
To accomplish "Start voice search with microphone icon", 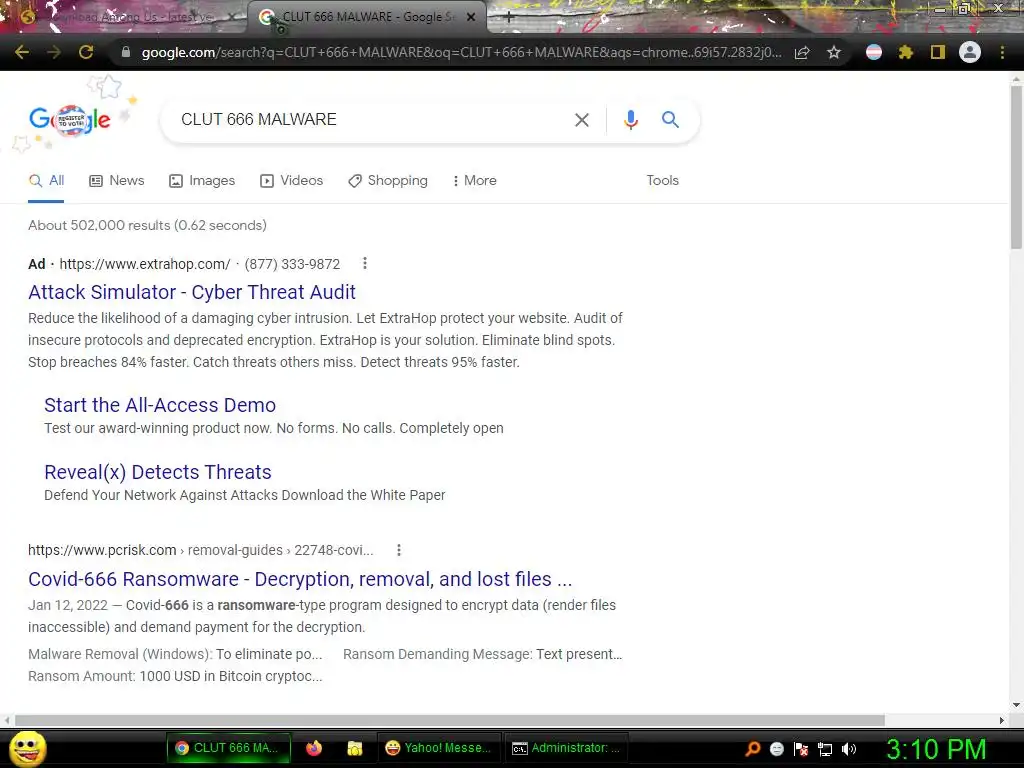I will (x=630, y=120).
